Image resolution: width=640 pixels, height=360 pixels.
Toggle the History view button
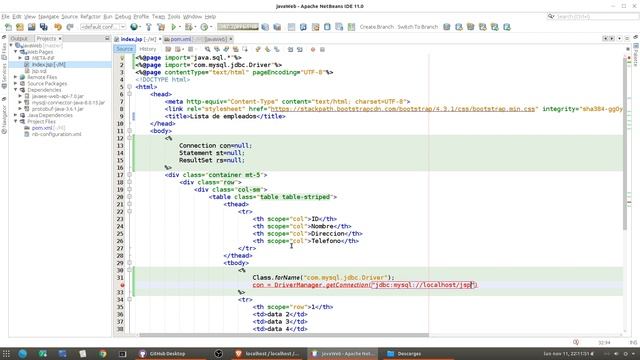[148, 49]
